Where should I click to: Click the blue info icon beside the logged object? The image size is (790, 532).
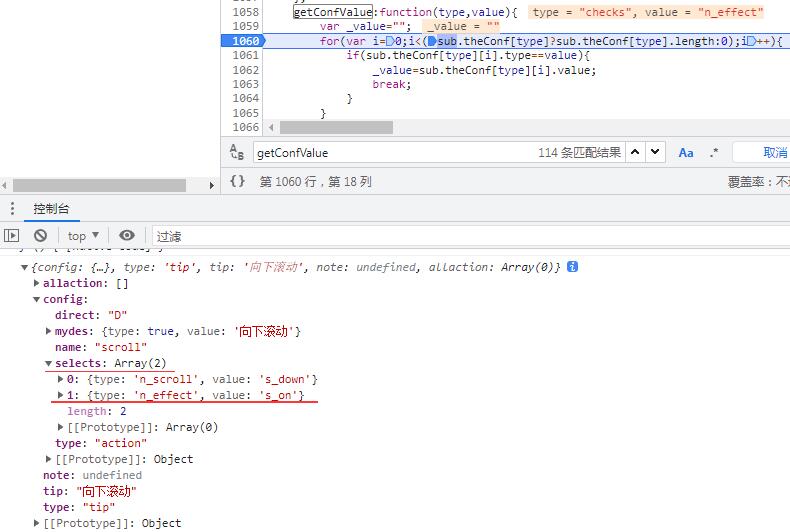click(572, 267)
